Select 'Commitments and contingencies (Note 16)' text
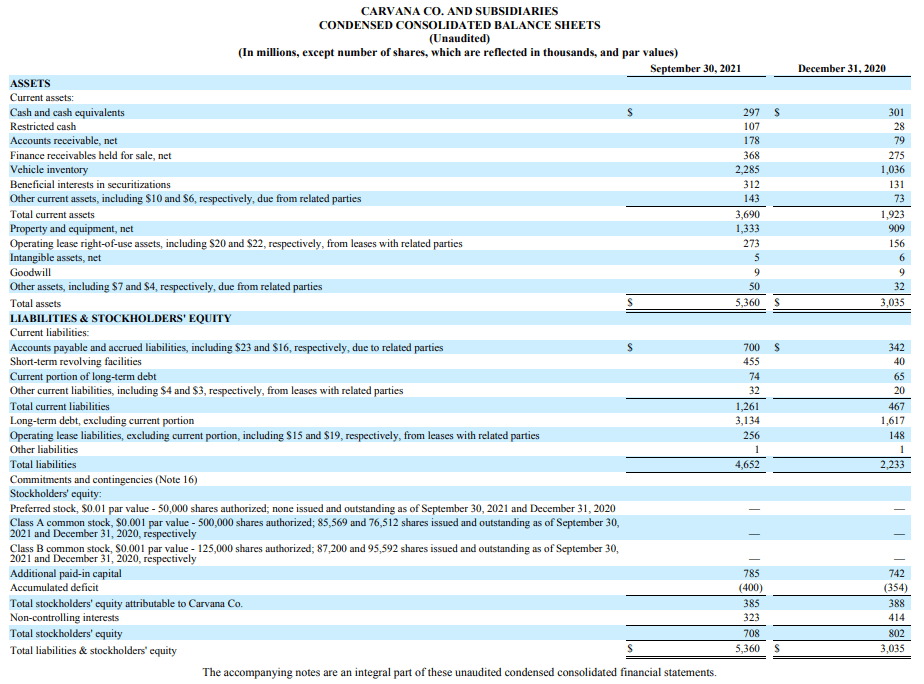This screenshot has width=924, height=684. coord(104,480)
